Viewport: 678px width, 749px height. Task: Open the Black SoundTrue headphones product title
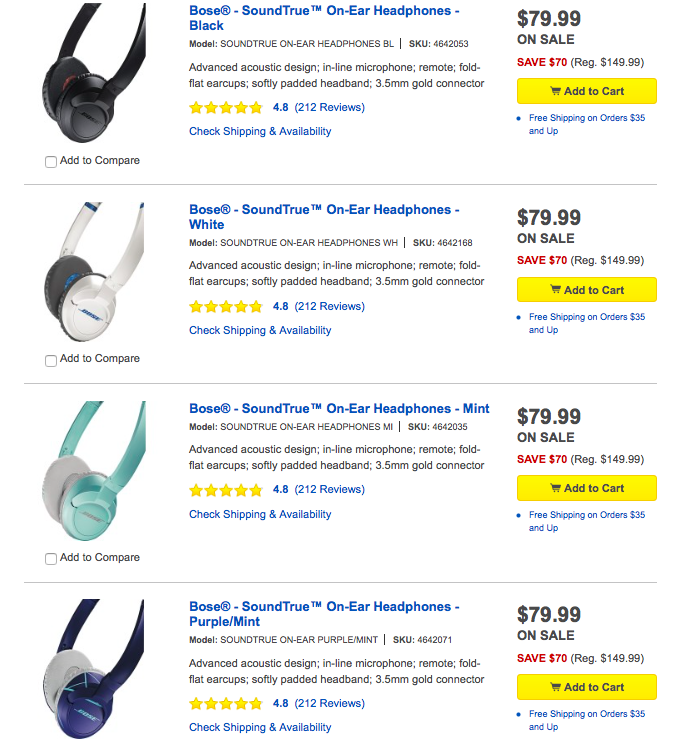pyautogui.click(x=324, y=18)
